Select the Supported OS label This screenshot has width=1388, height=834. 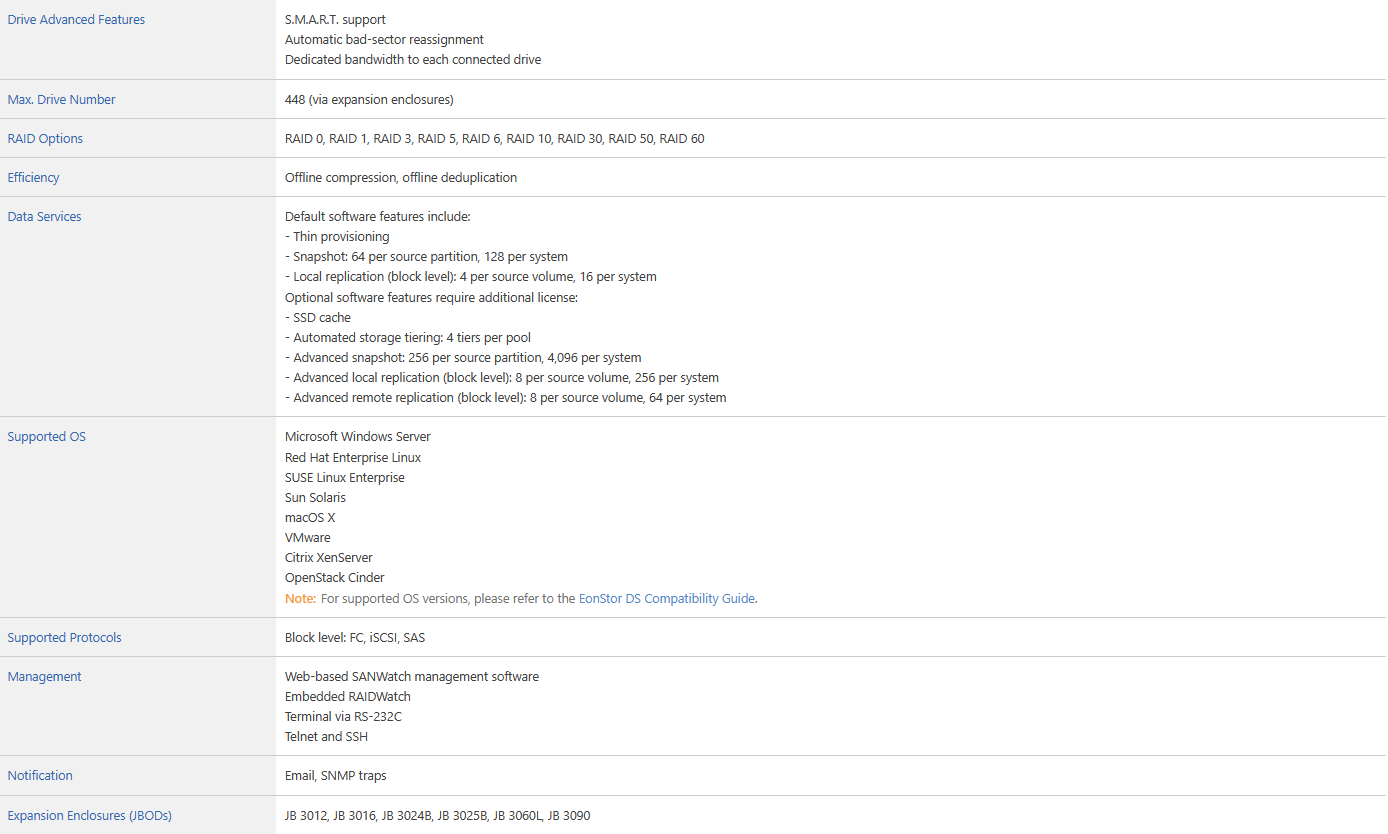tap(46, 437)
